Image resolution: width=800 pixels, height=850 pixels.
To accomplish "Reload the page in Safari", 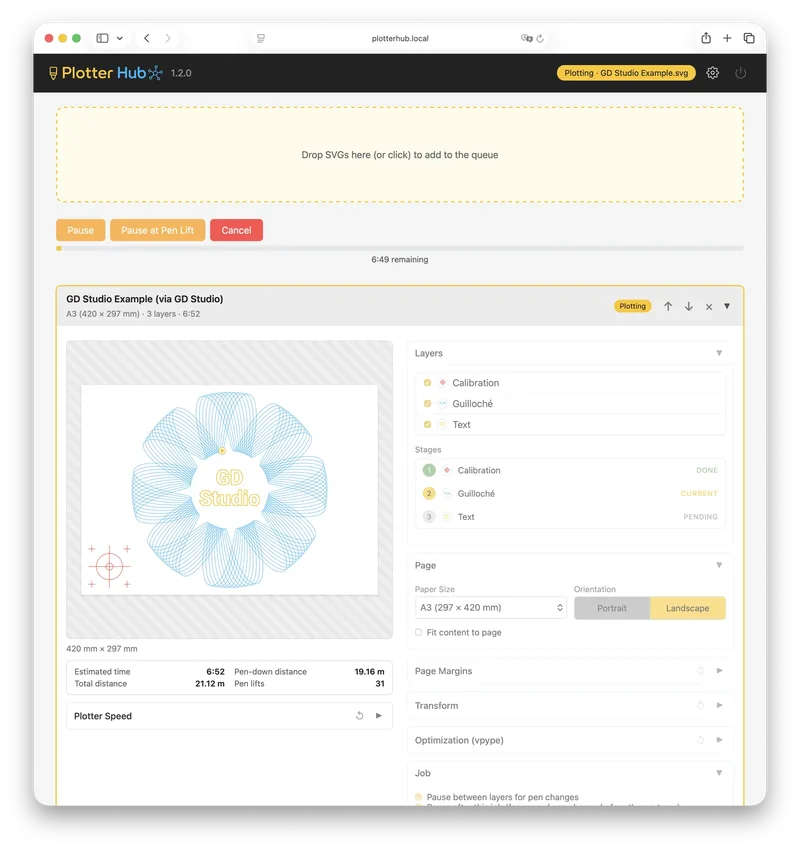I will [x=540, y=38].
